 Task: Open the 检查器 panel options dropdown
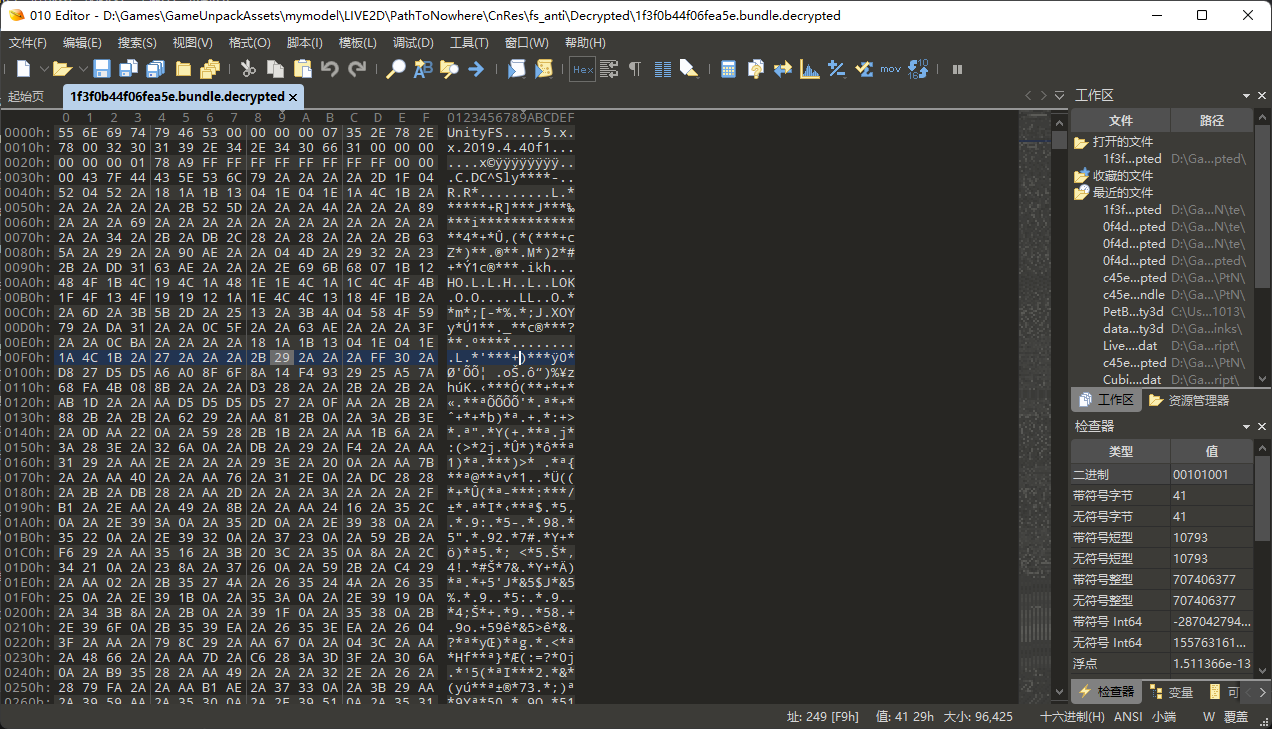coord(1247,426)
